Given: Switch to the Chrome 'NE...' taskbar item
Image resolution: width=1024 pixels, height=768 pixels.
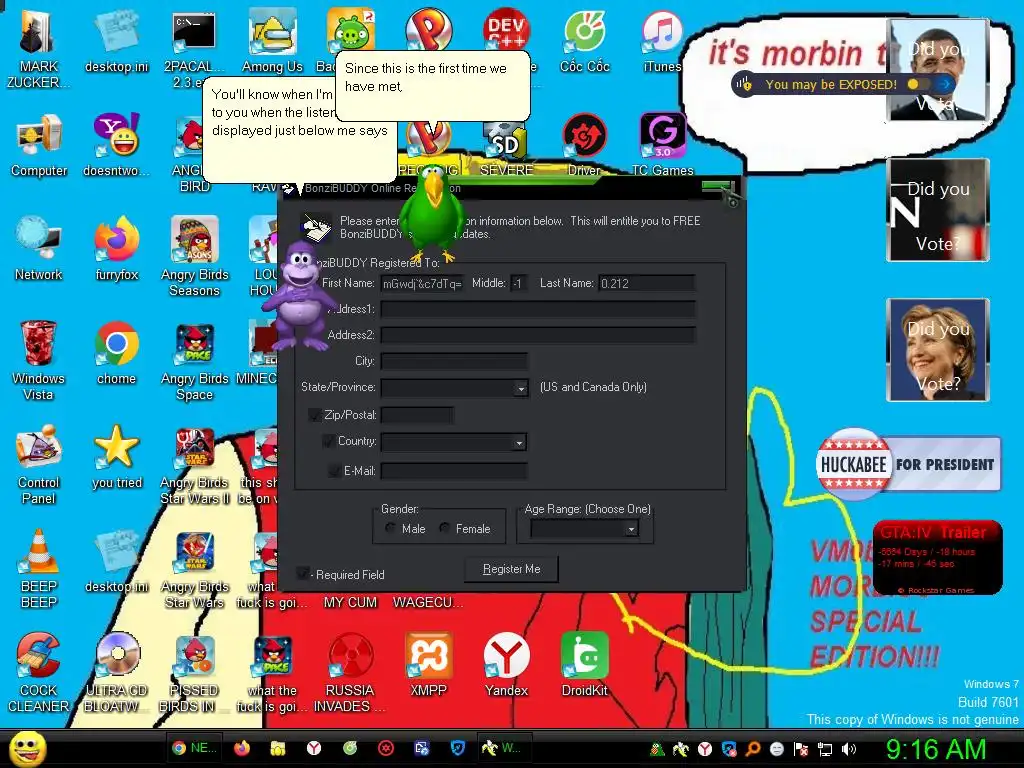Looking at the screenshot, I should [195, 748].
